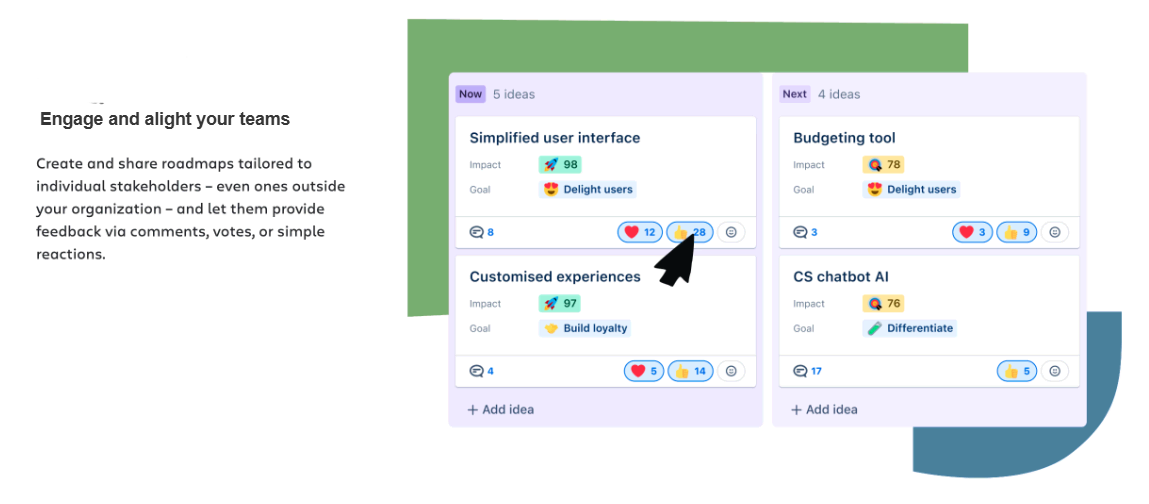Select the Next column label

click(x=795, y=94)
